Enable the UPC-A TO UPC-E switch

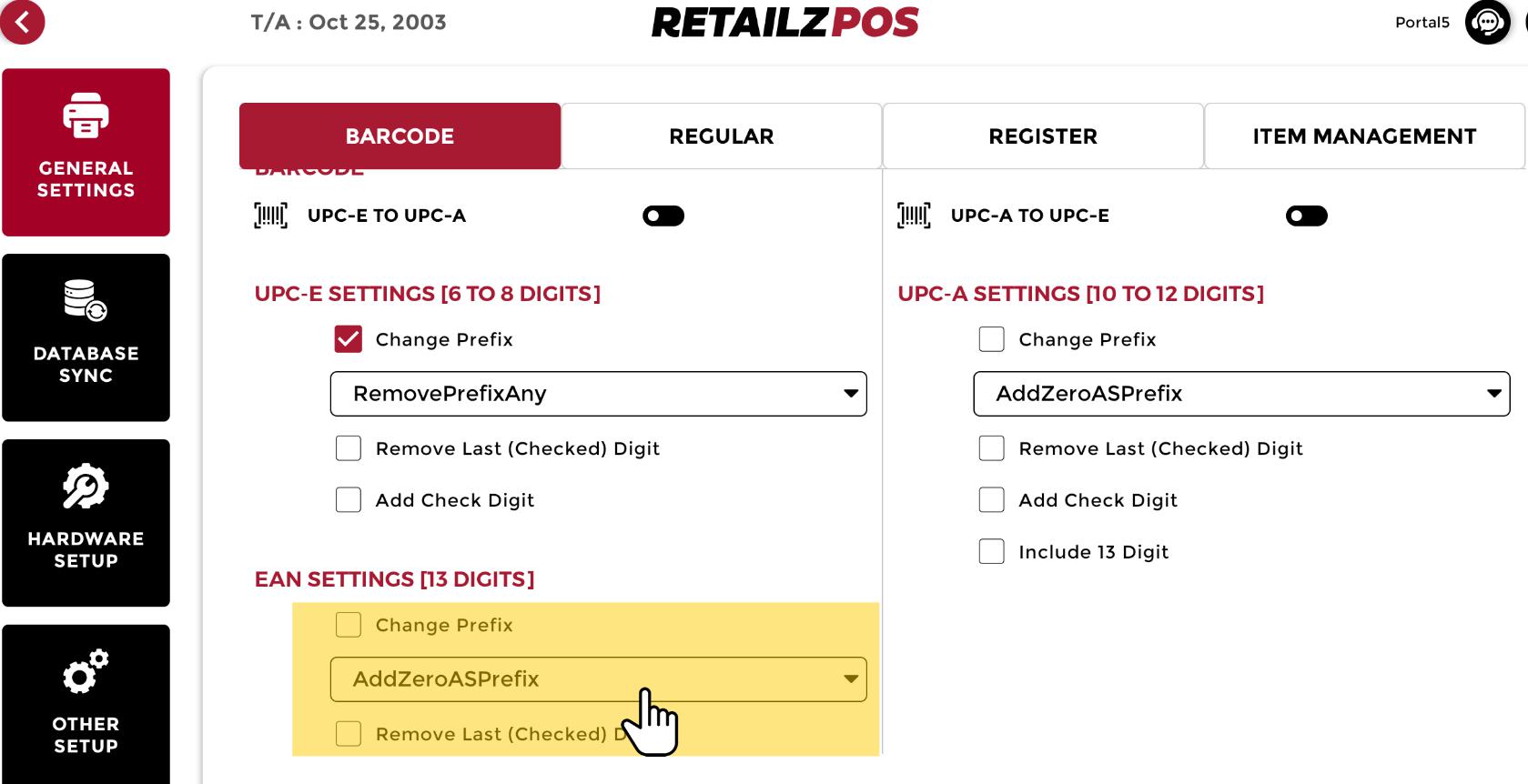1306,216
